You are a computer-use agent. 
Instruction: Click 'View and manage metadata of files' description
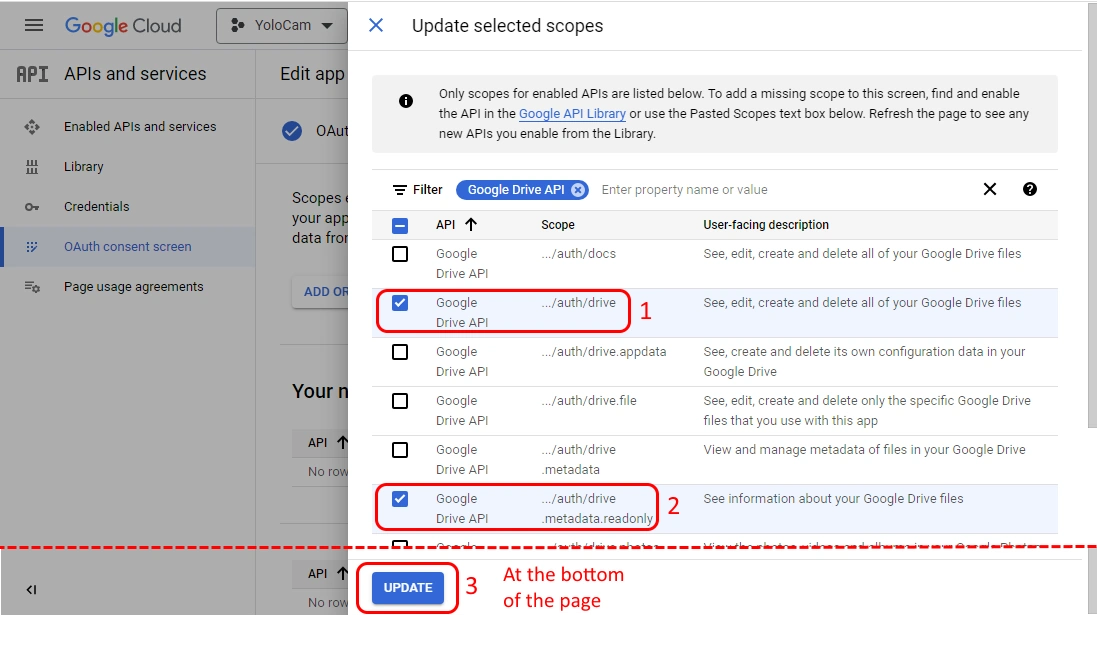(x=864, y=450)
